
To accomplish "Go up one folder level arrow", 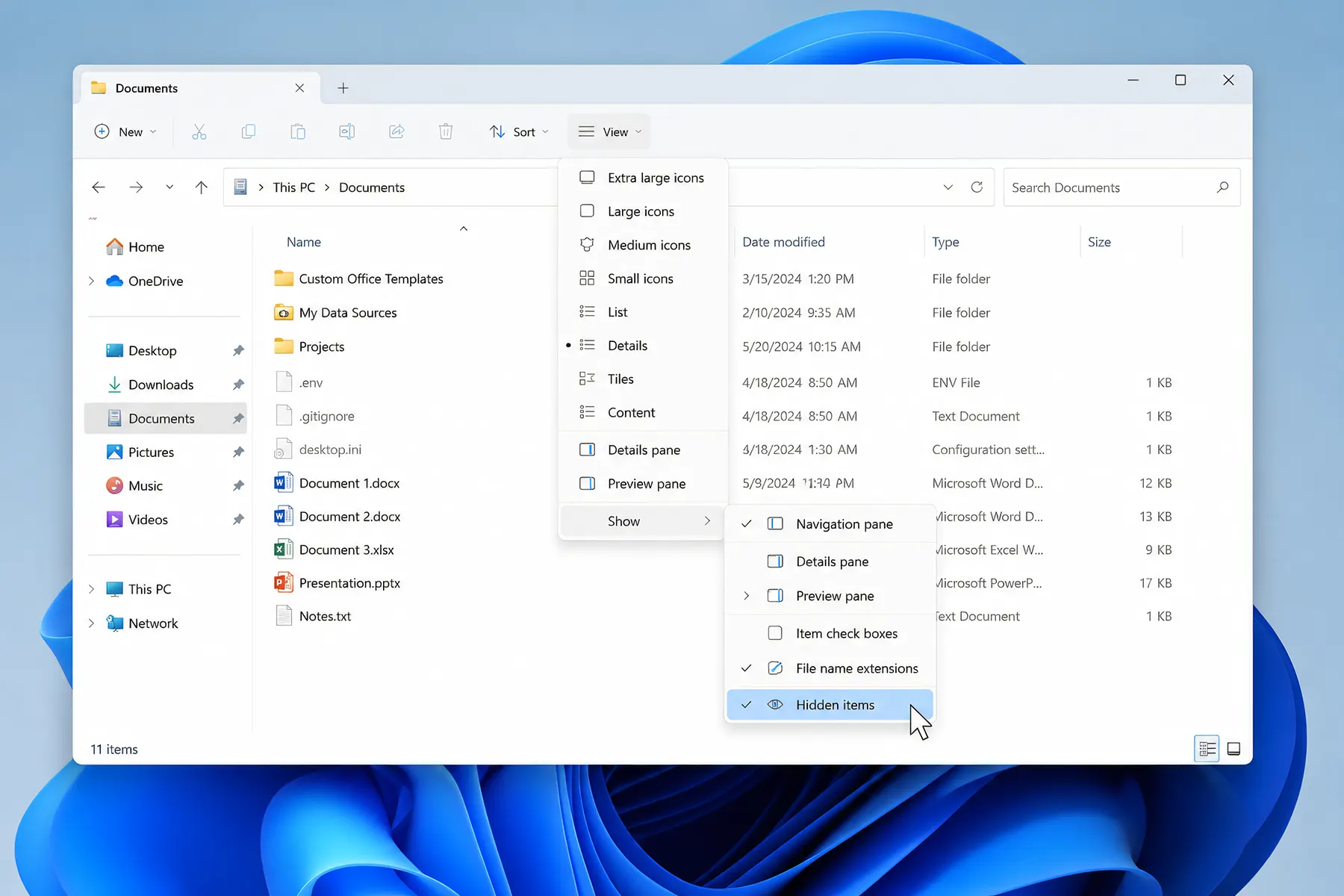I will coord(202,187).
